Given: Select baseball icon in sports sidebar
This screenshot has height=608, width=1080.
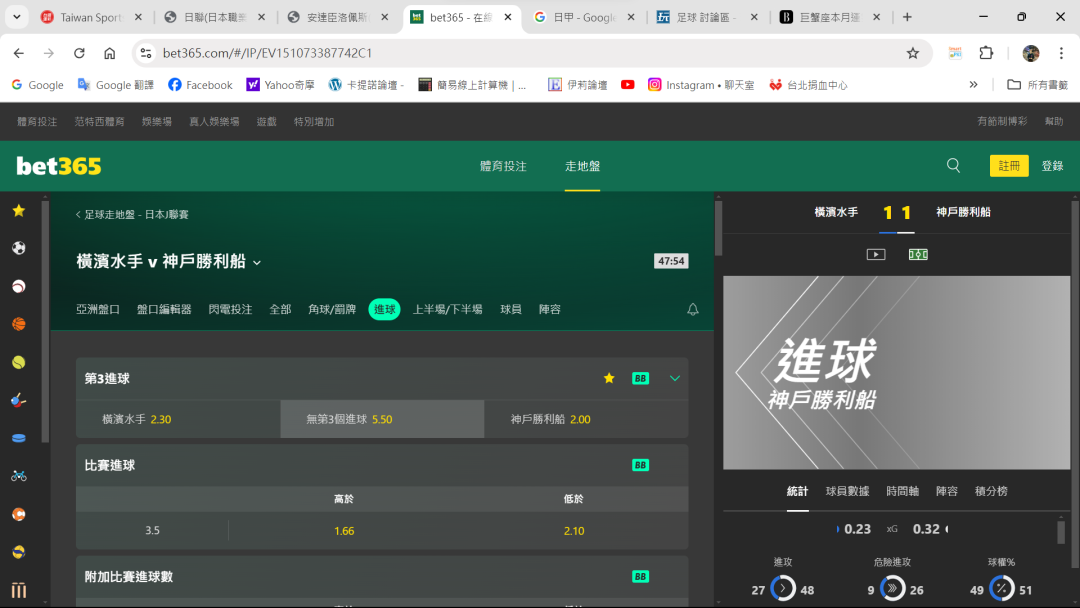Looking at the screenshot, I should click(x=19, y=286).
